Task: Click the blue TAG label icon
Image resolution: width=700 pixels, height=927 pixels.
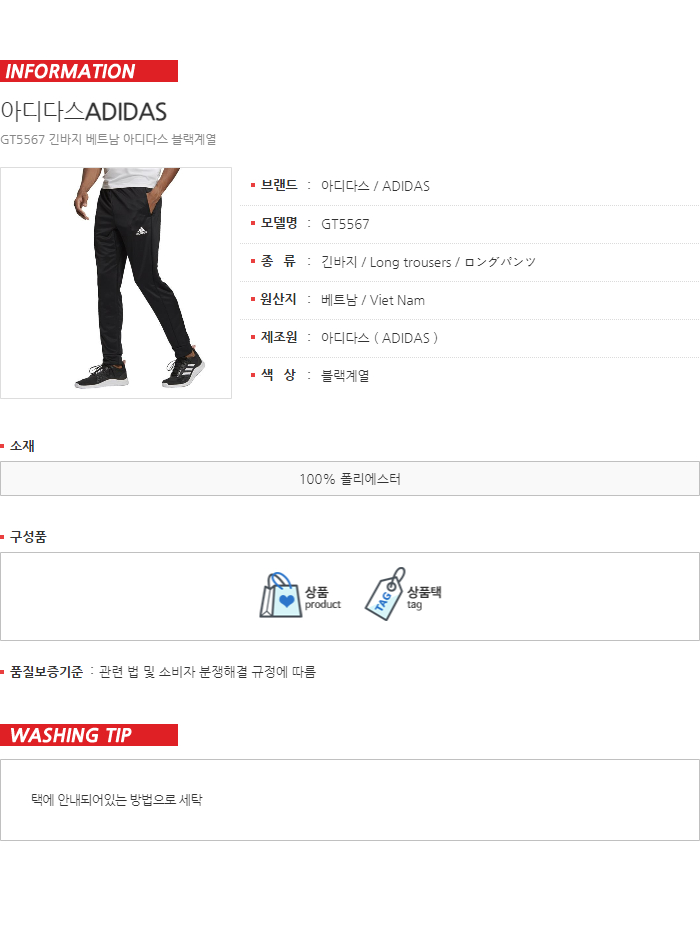Action: point(385,594)
